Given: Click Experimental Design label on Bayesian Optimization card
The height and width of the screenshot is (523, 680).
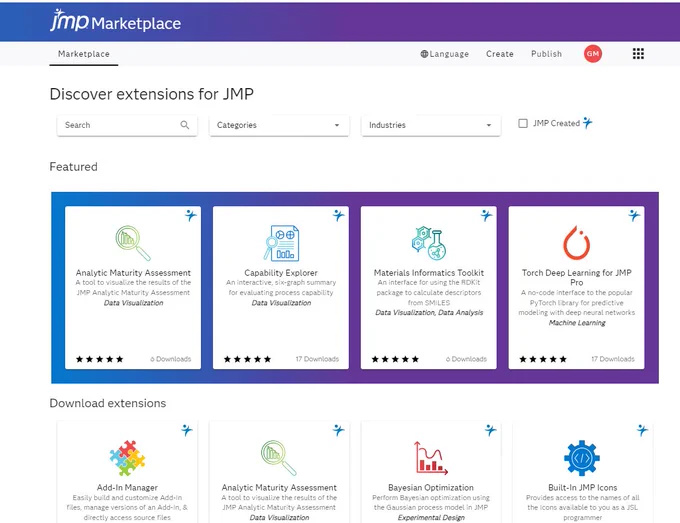Looking at the screenshot, I should [x=431, y=517].
